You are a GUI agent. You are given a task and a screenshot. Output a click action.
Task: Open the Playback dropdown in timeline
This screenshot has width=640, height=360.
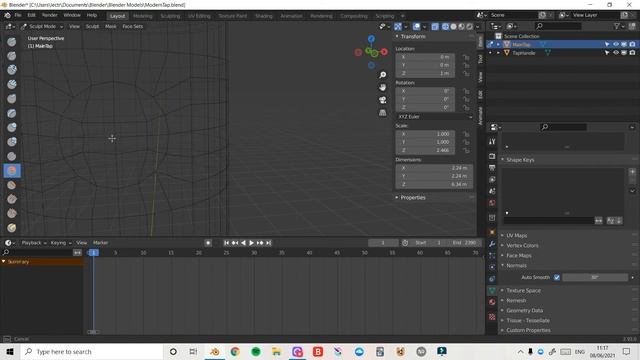point(33,243)
